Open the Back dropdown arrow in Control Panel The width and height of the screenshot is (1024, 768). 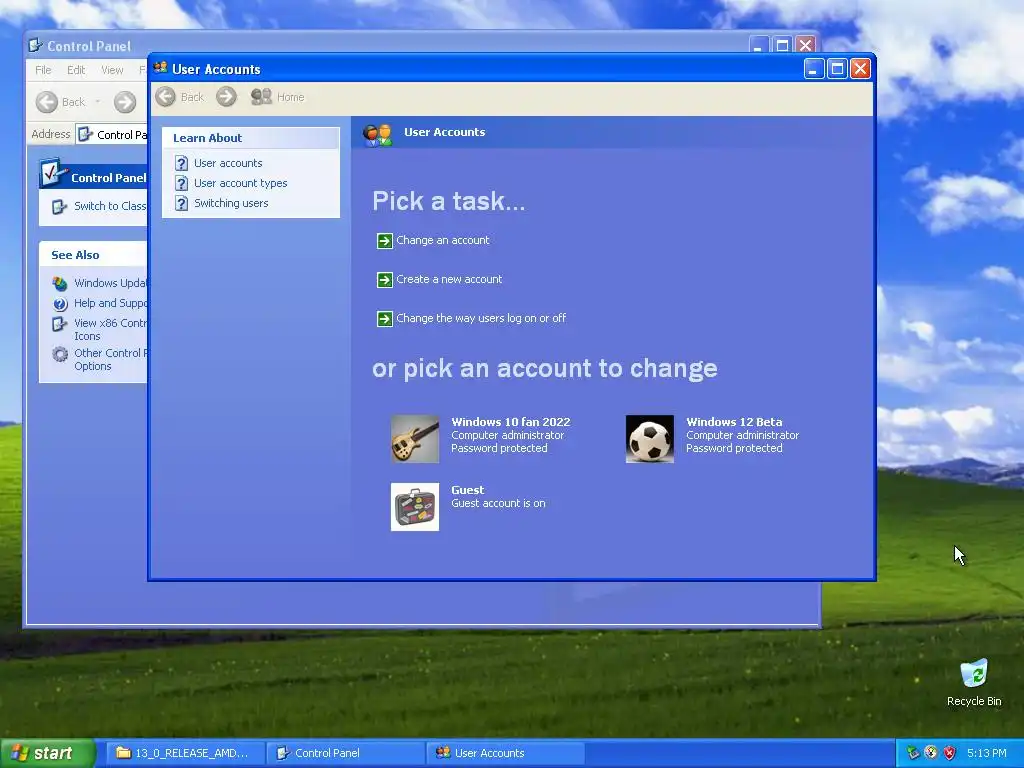98,102
